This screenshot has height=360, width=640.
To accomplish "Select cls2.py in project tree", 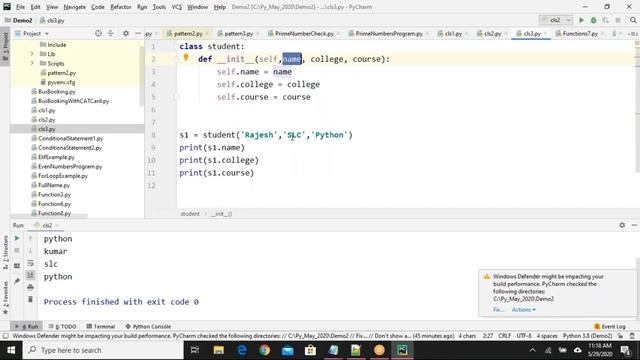I will click(x=47, y=120).
